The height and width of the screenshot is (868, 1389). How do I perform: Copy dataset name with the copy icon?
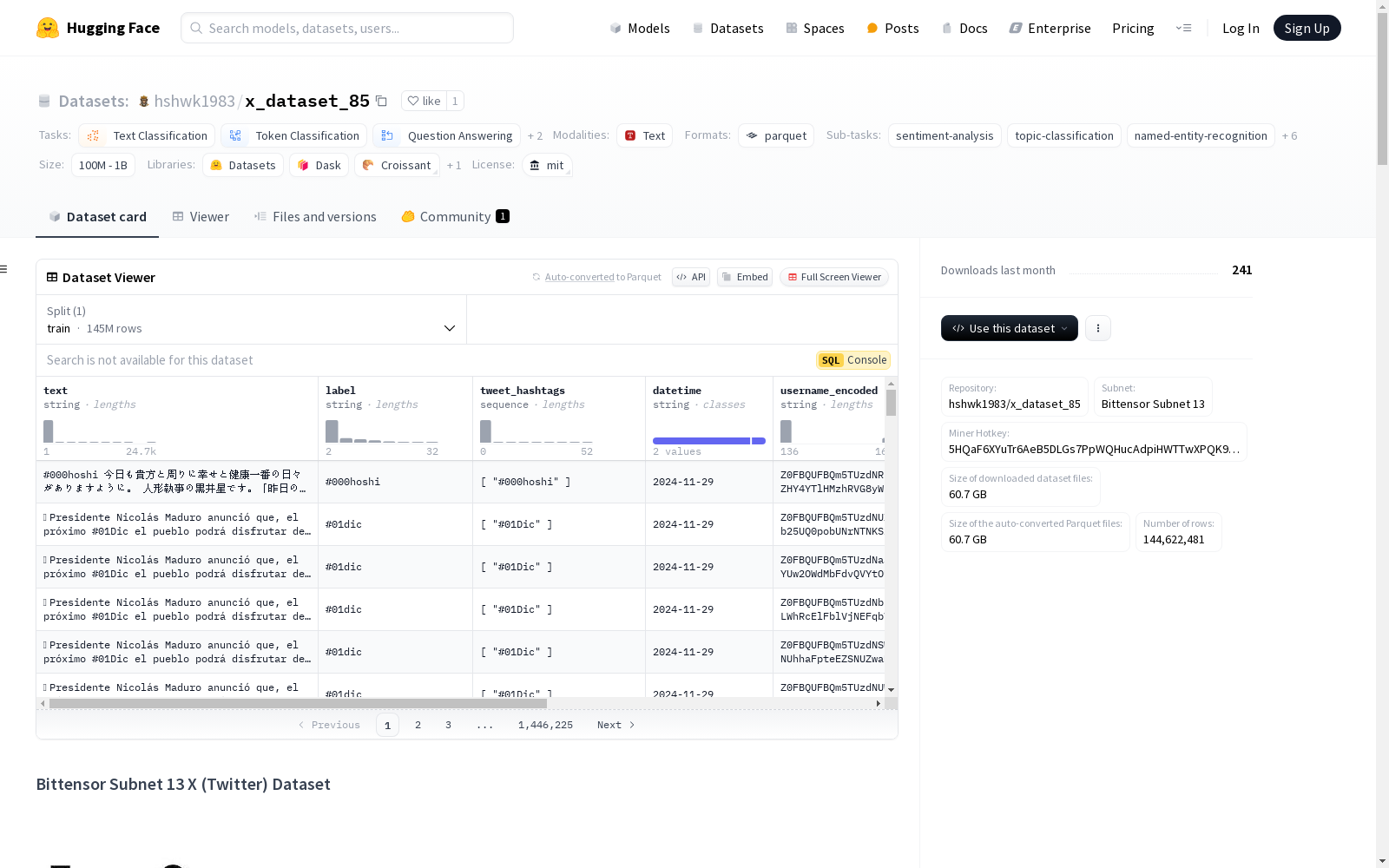pos(381,101)
